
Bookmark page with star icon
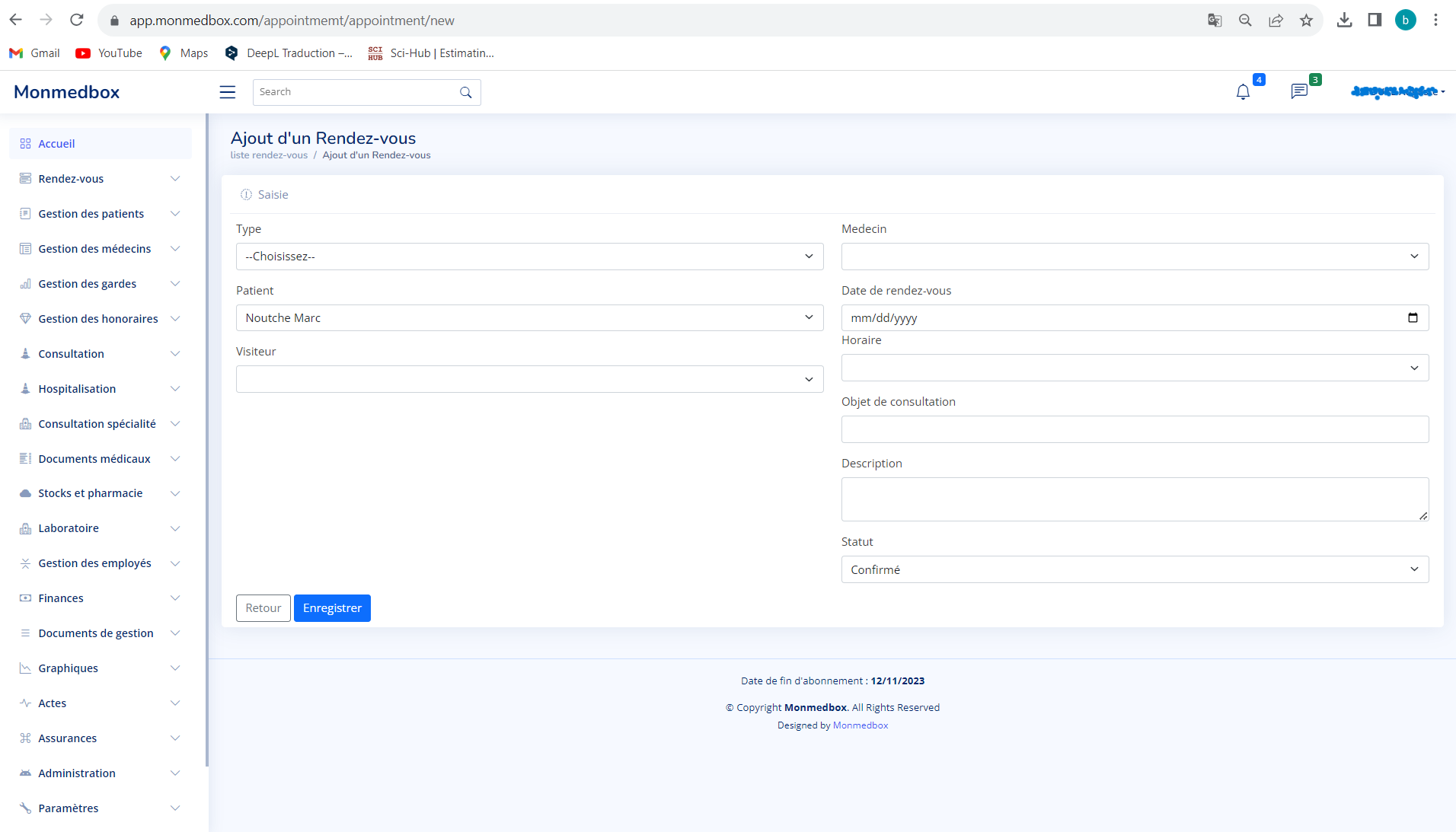(1307, 21)
